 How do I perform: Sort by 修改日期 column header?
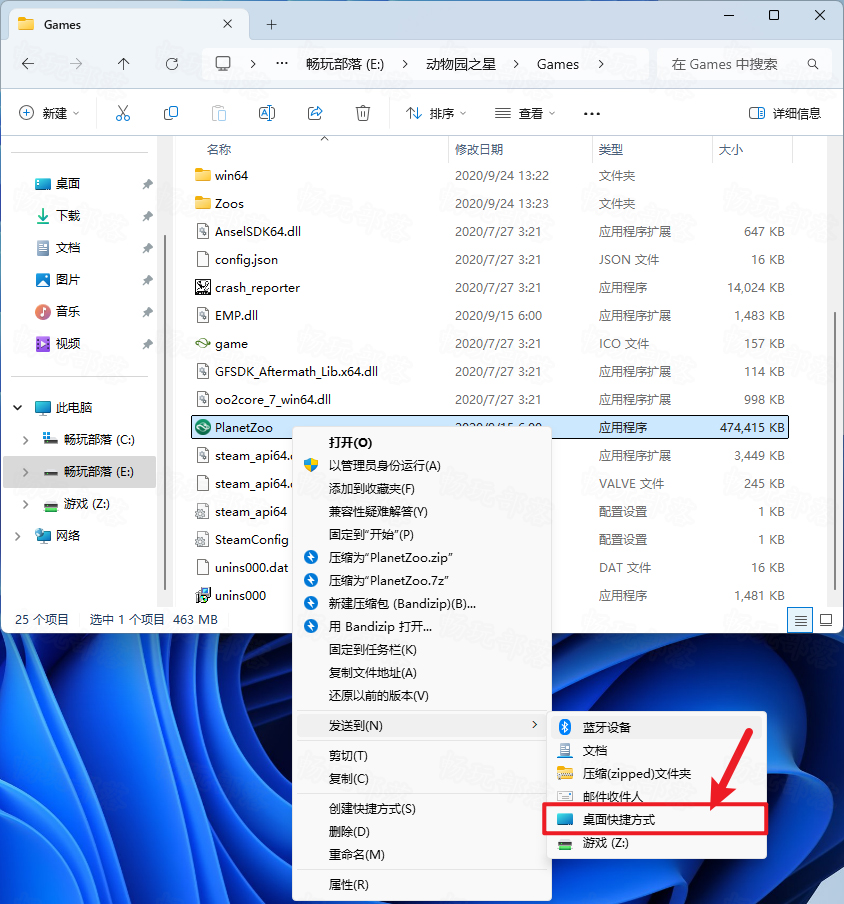coord(520,150)
